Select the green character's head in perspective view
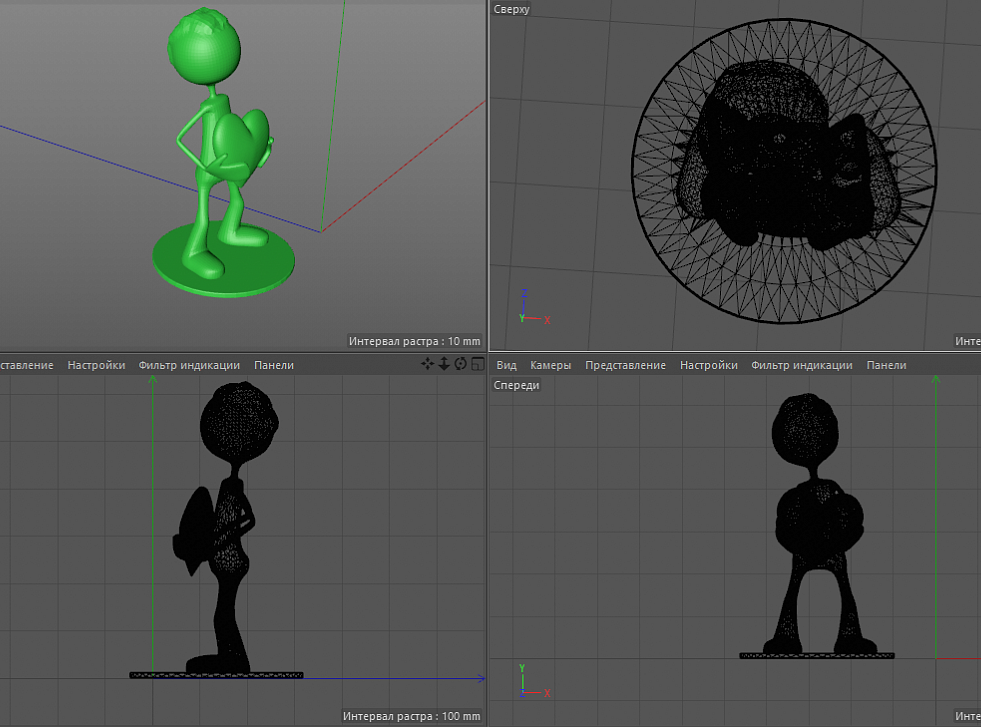This screenshot has width=981, height=727. (203, 49)
